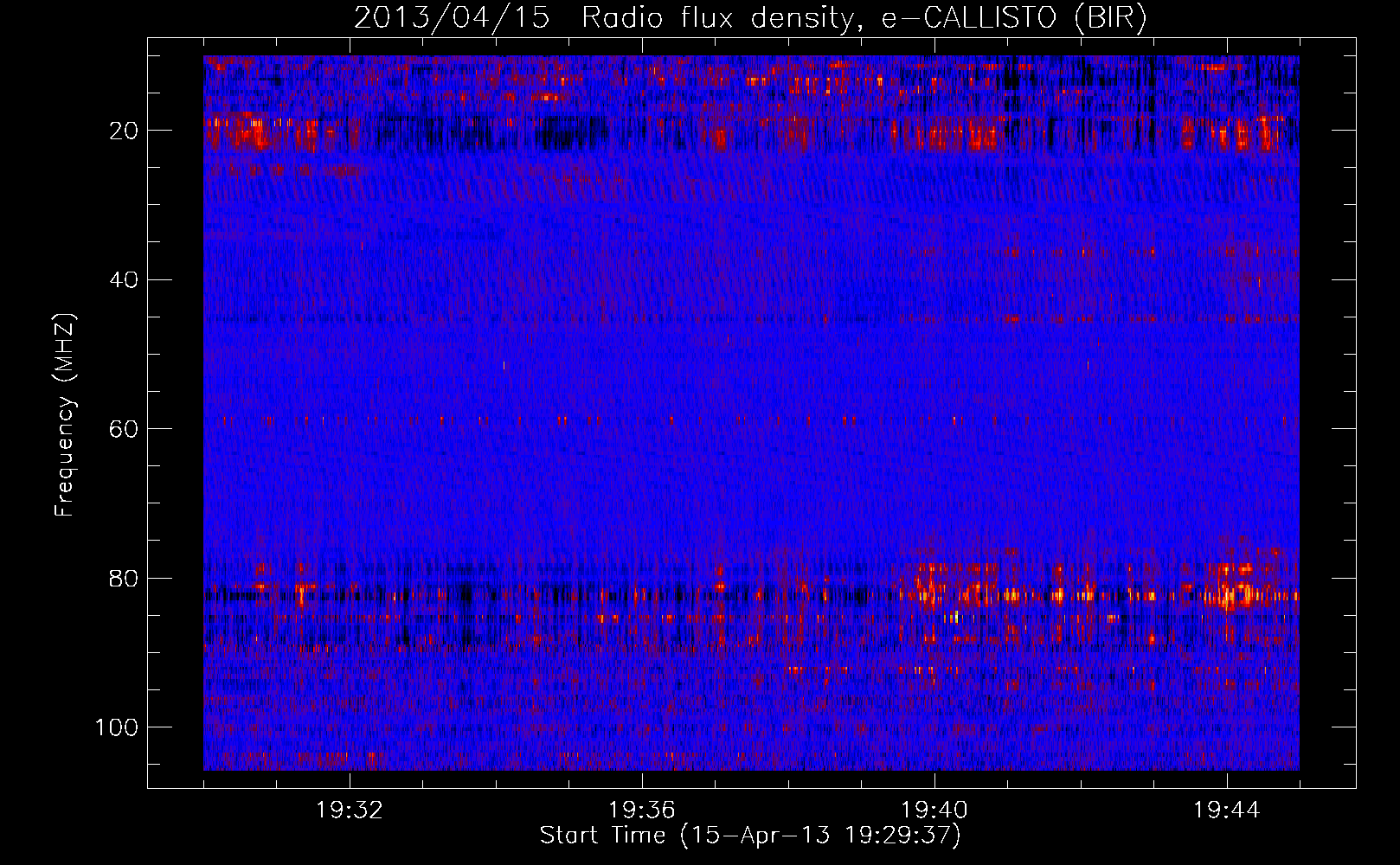This screenshot has width=1400, height=865.
Task: Click the 19:32 time tick label
Action: 350,811
